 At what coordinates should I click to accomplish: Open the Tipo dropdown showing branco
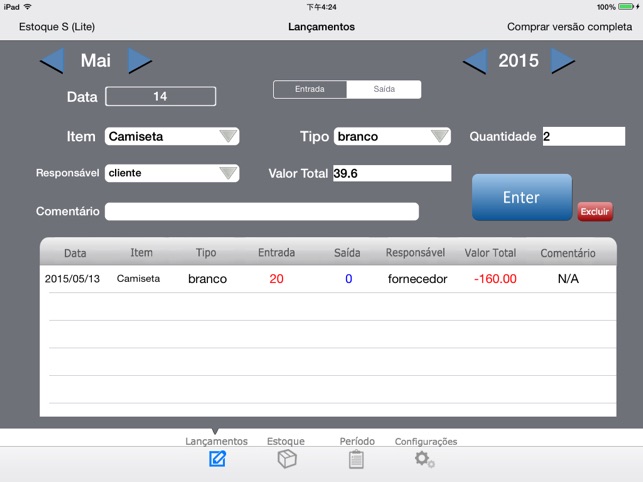click(392, 136)
